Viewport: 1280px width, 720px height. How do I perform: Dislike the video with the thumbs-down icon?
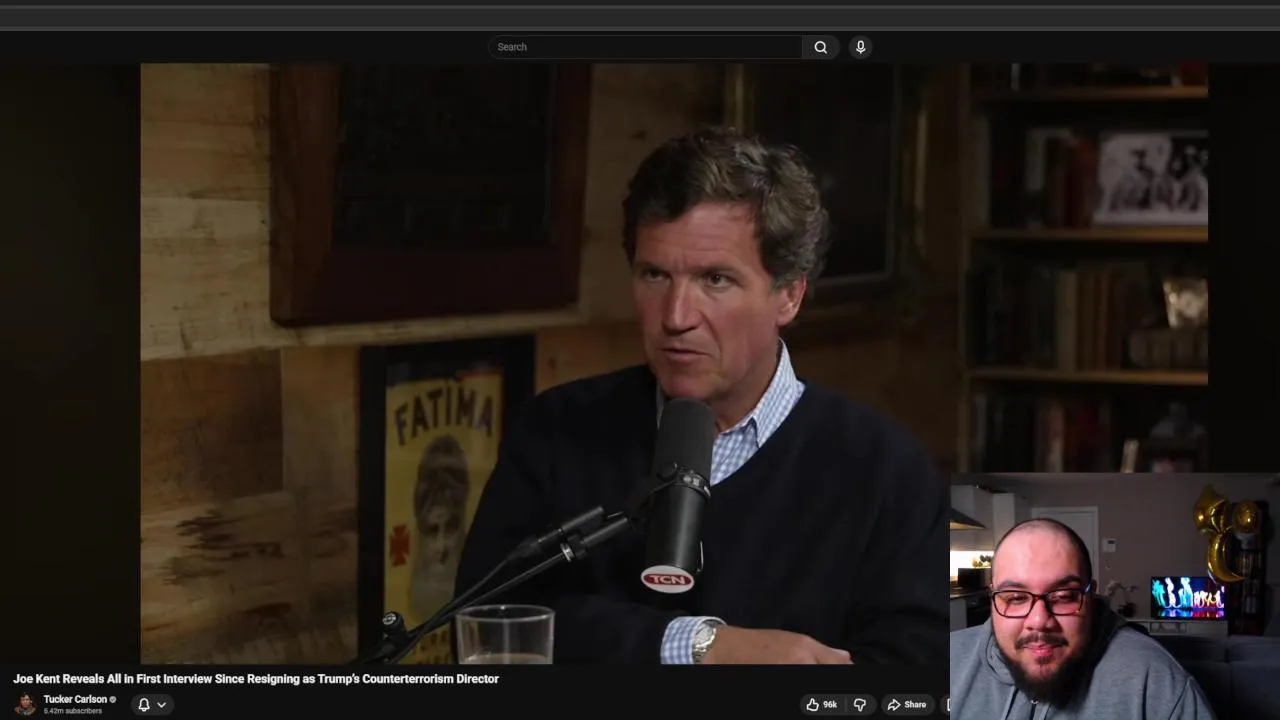860,705
